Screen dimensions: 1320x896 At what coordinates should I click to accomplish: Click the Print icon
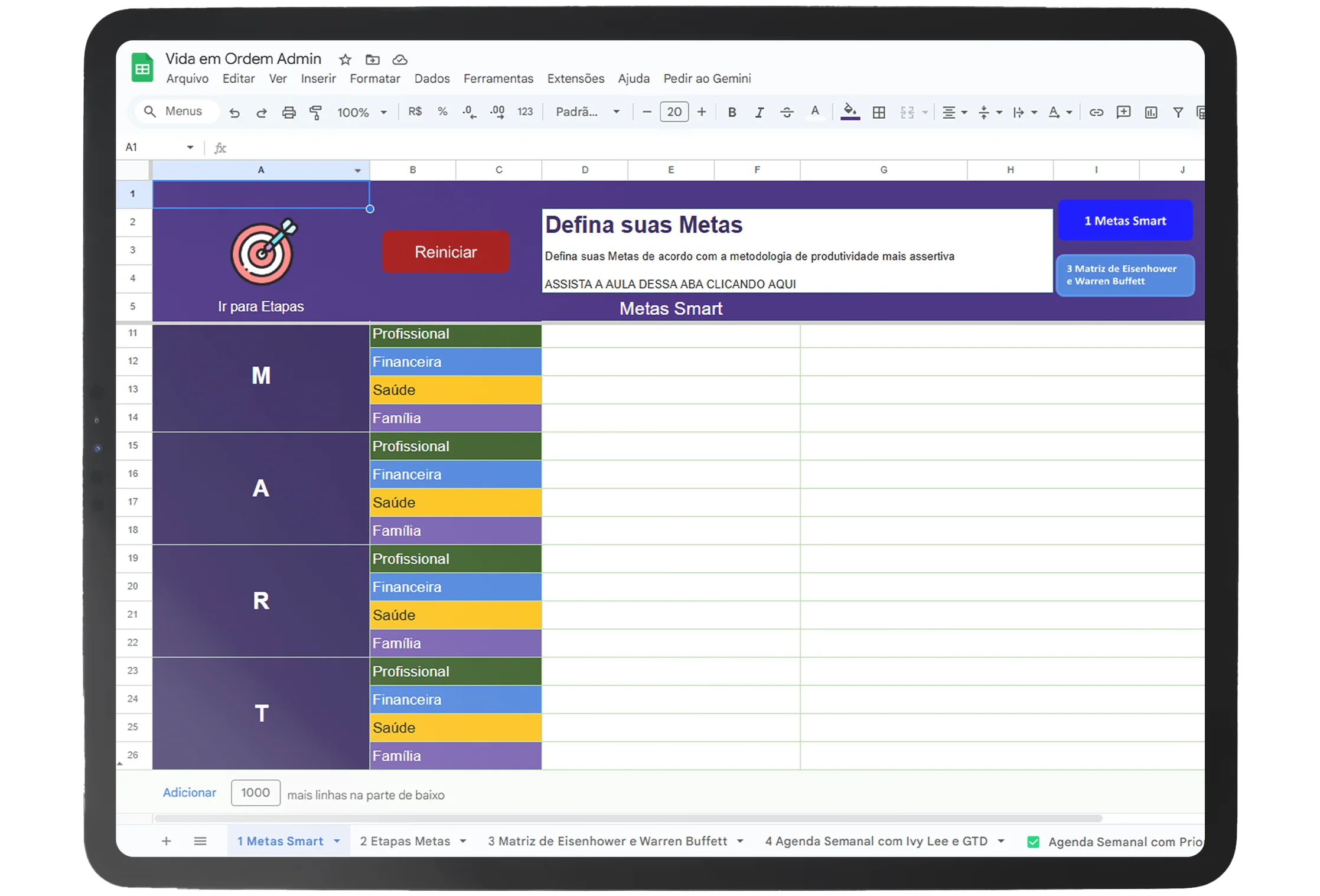tap(288, 112)
